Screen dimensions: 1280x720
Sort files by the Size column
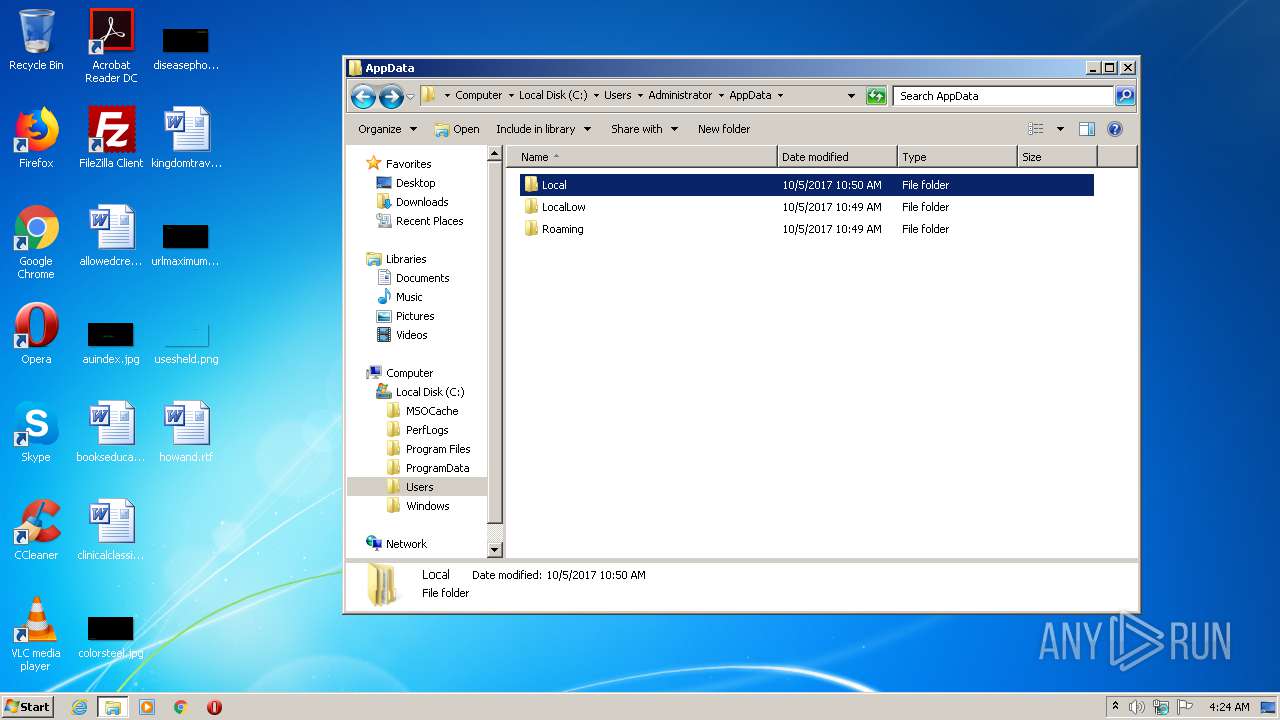pos(1057,157)
